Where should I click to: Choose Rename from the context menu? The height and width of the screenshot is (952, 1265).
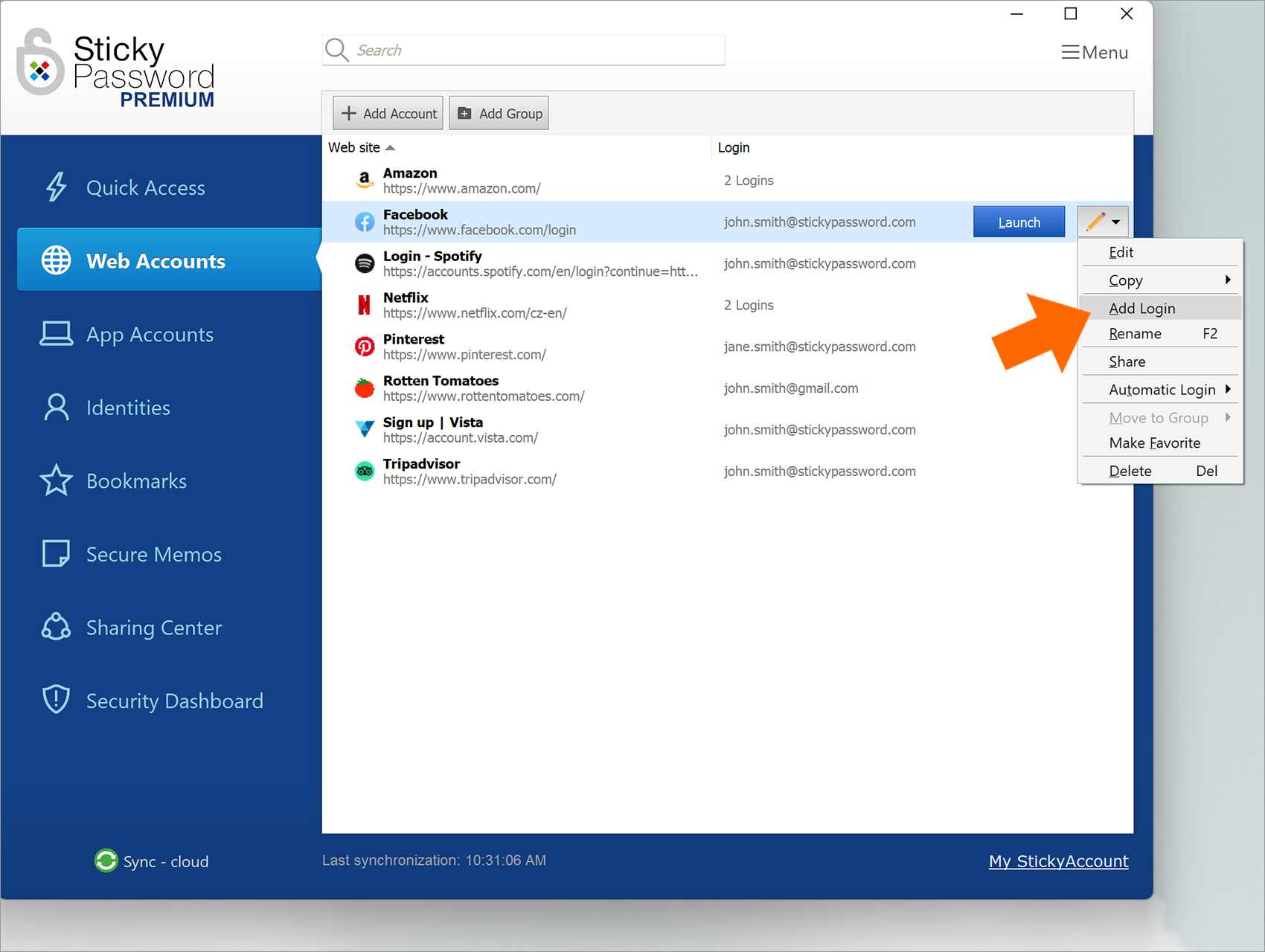pos(1161,333)
